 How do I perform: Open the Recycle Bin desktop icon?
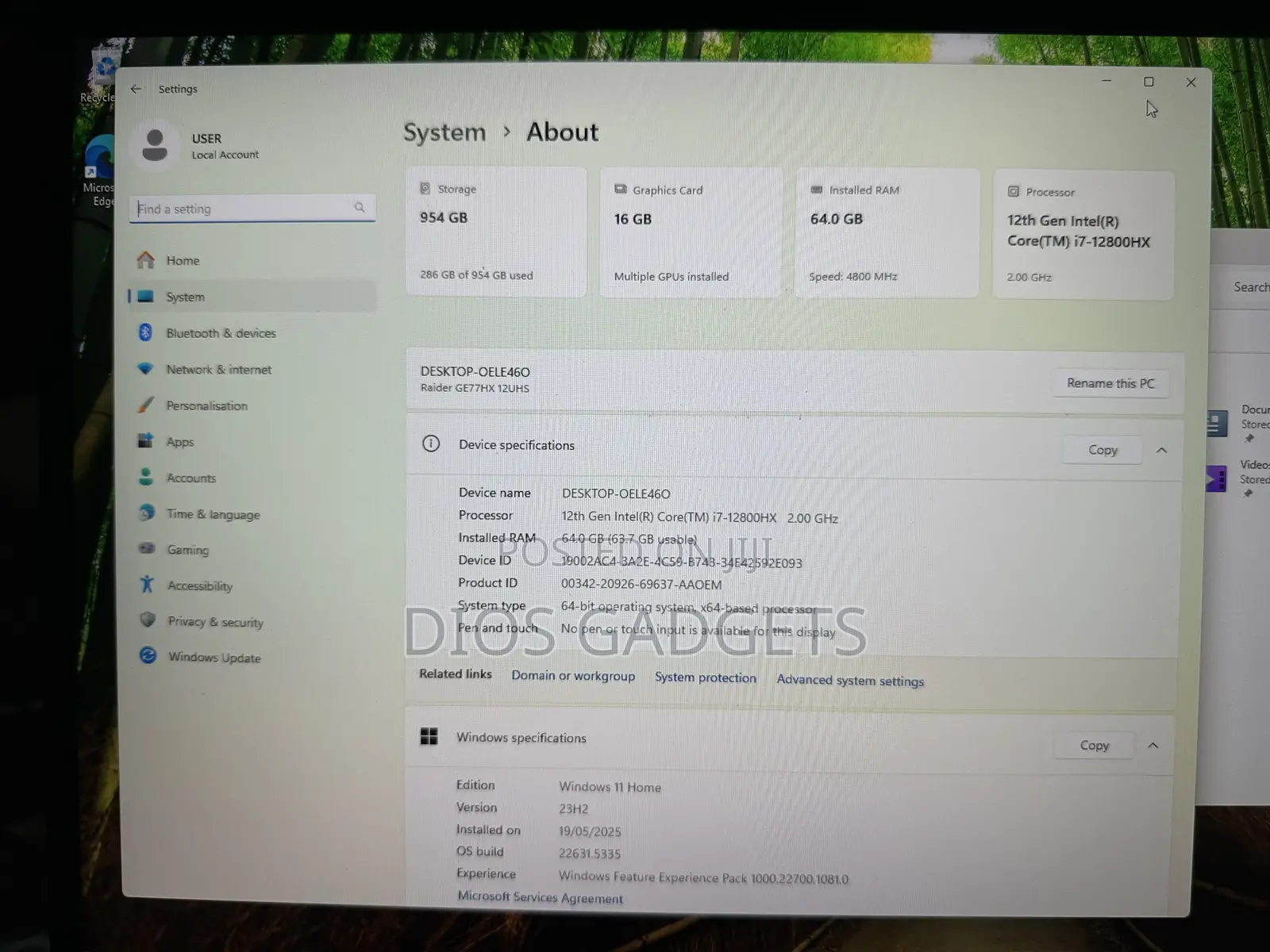tap(99, 75)
